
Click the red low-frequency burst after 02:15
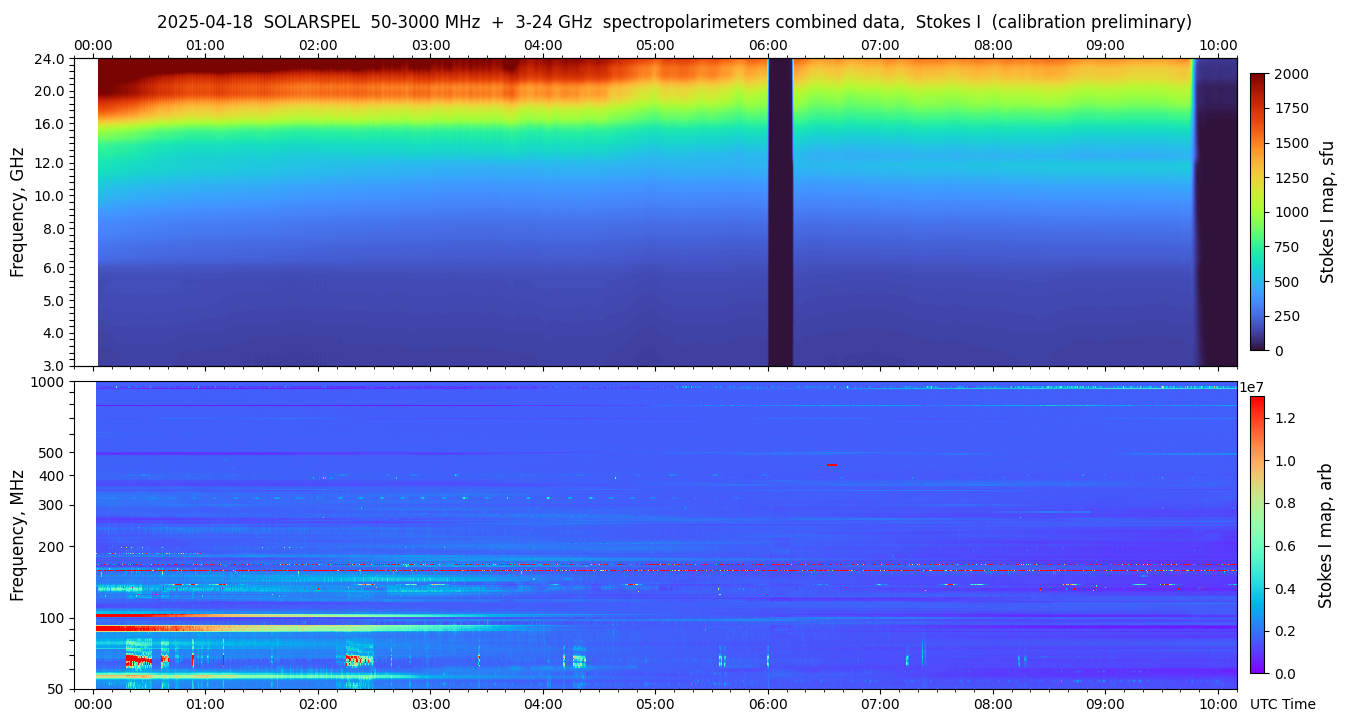click(357, 660)
